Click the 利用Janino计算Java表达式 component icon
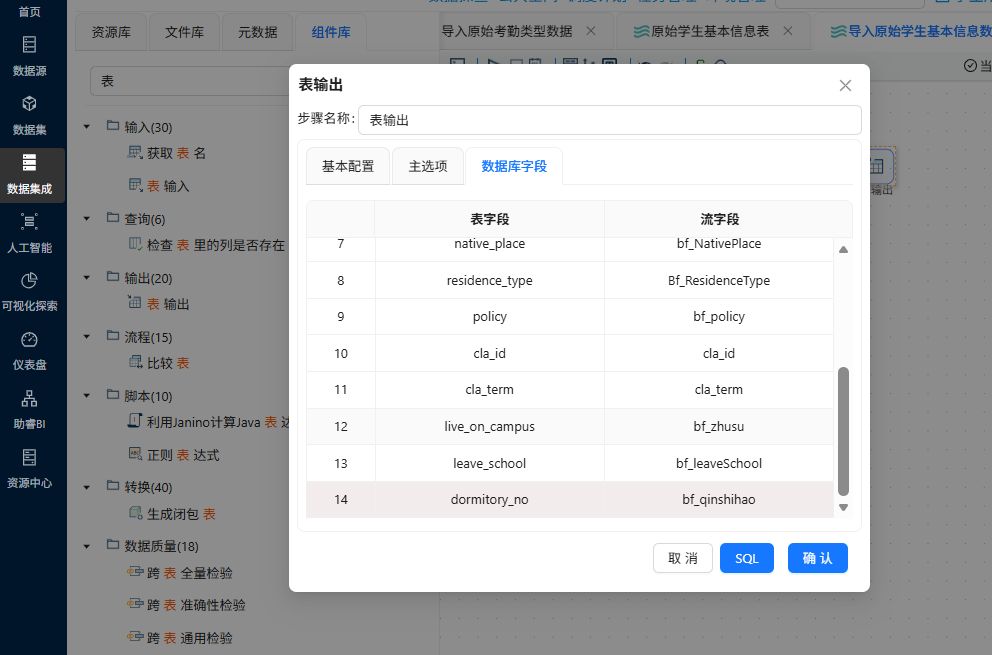The image size is (992, 655). click(x=135, y=420)
